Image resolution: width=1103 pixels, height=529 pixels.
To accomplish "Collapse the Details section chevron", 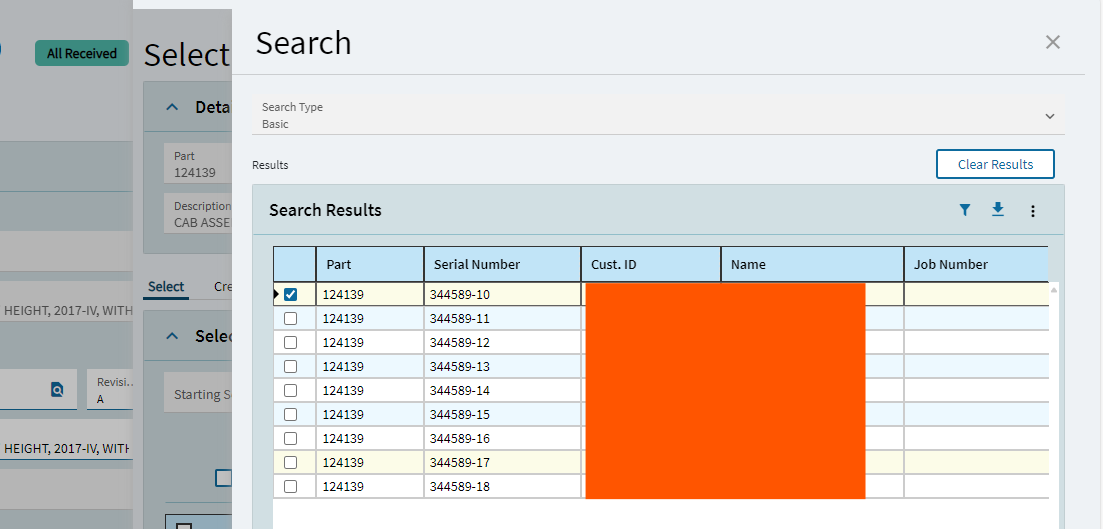I will click(x=172, y=107).
